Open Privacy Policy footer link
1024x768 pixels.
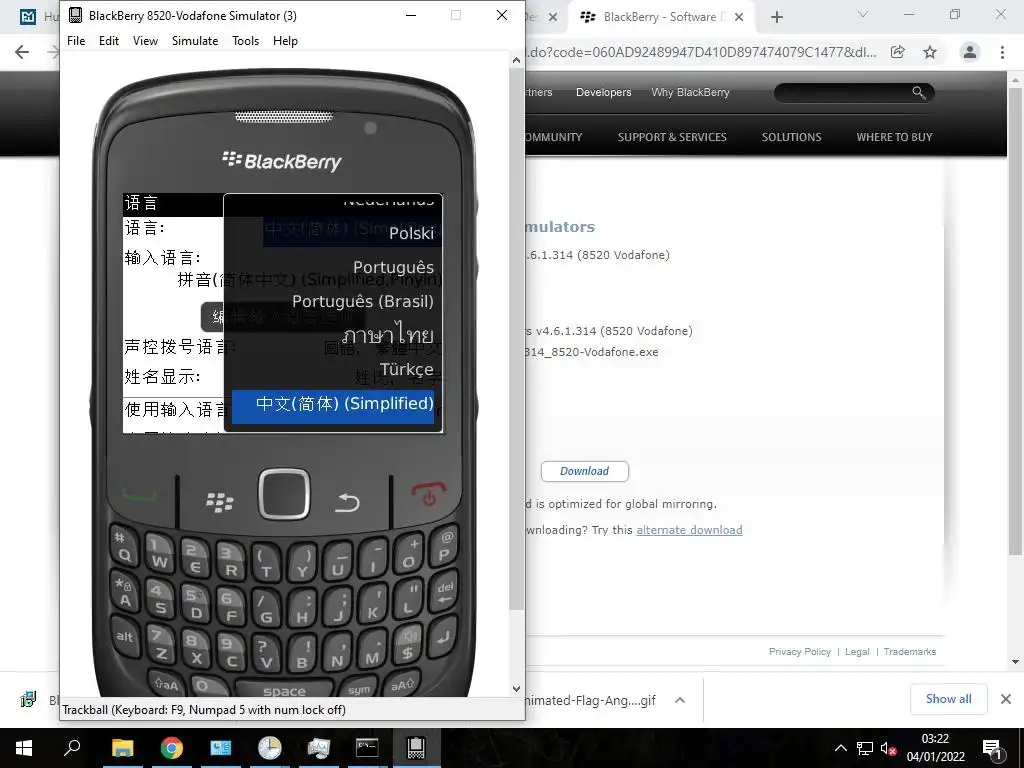[x=799, y=652]
